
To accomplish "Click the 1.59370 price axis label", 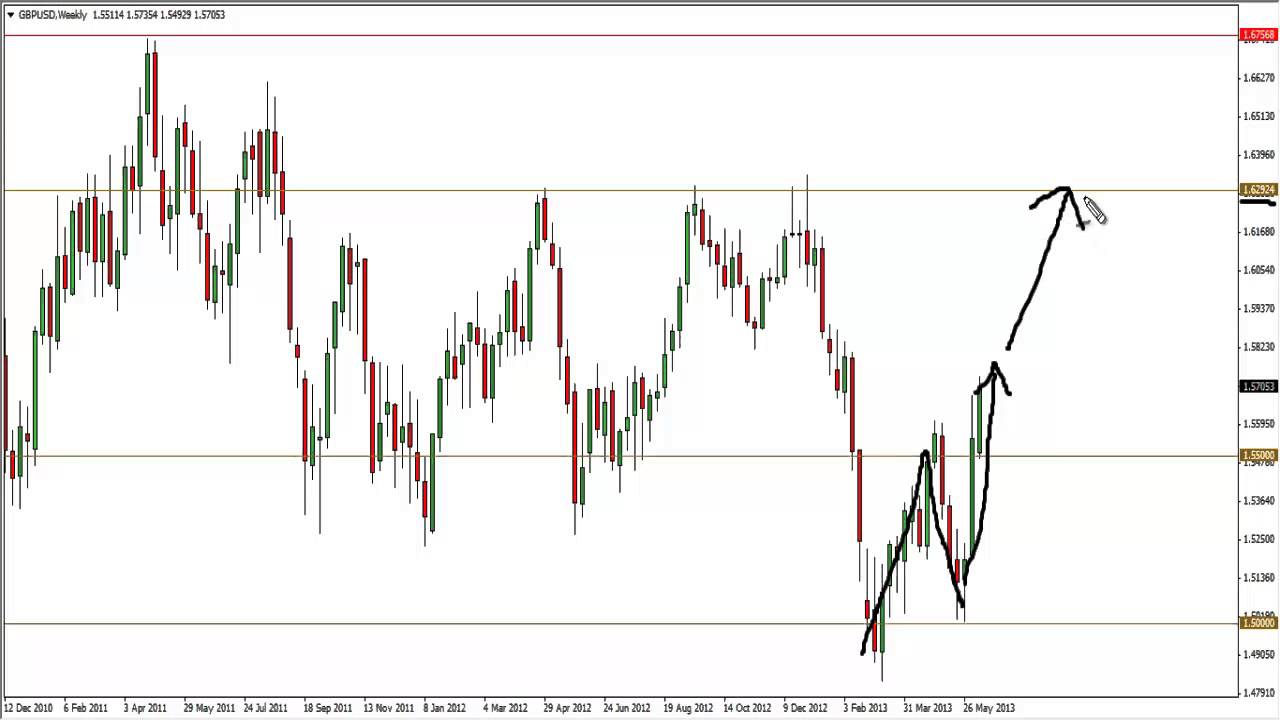I will tap(1261, 308).
